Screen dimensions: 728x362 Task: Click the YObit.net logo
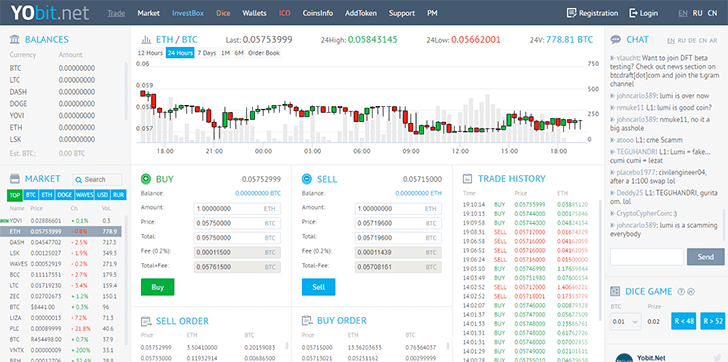[50, 13]
